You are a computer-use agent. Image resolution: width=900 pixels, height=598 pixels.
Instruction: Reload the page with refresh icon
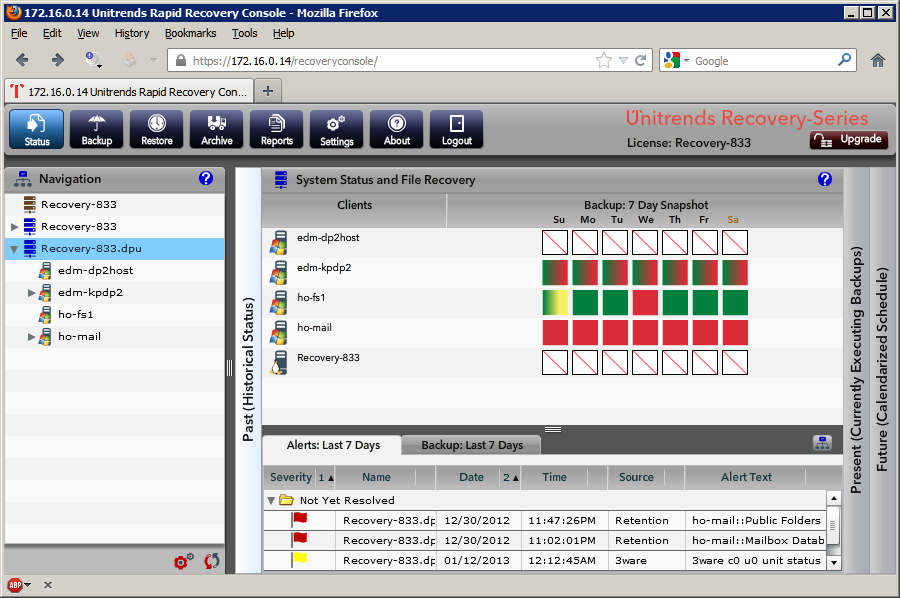tap(641, 60)
